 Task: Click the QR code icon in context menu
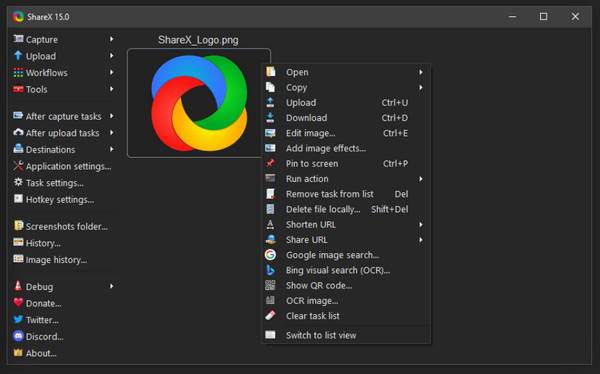(270, 285)
